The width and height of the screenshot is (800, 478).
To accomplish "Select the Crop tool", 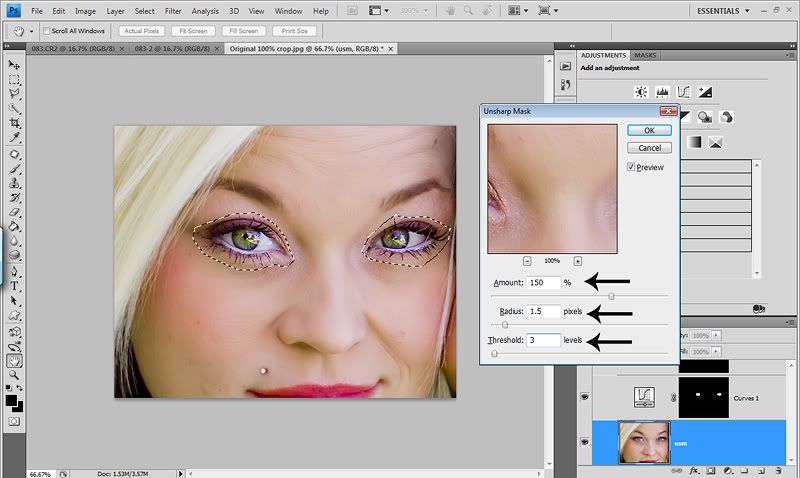I will pyautogui.click(x=15, y=122).
